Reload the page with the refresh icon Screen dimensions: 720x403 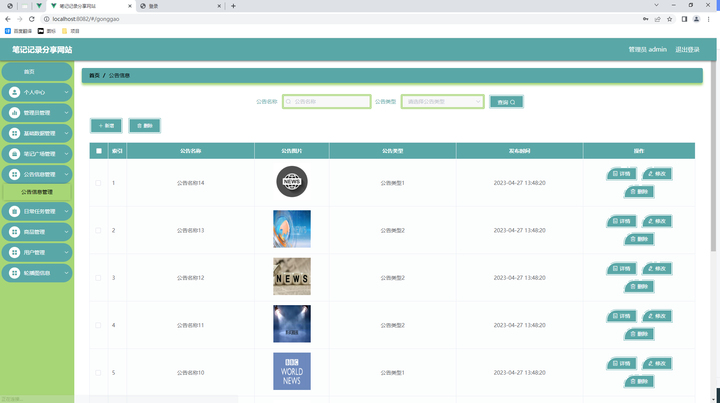32,19
